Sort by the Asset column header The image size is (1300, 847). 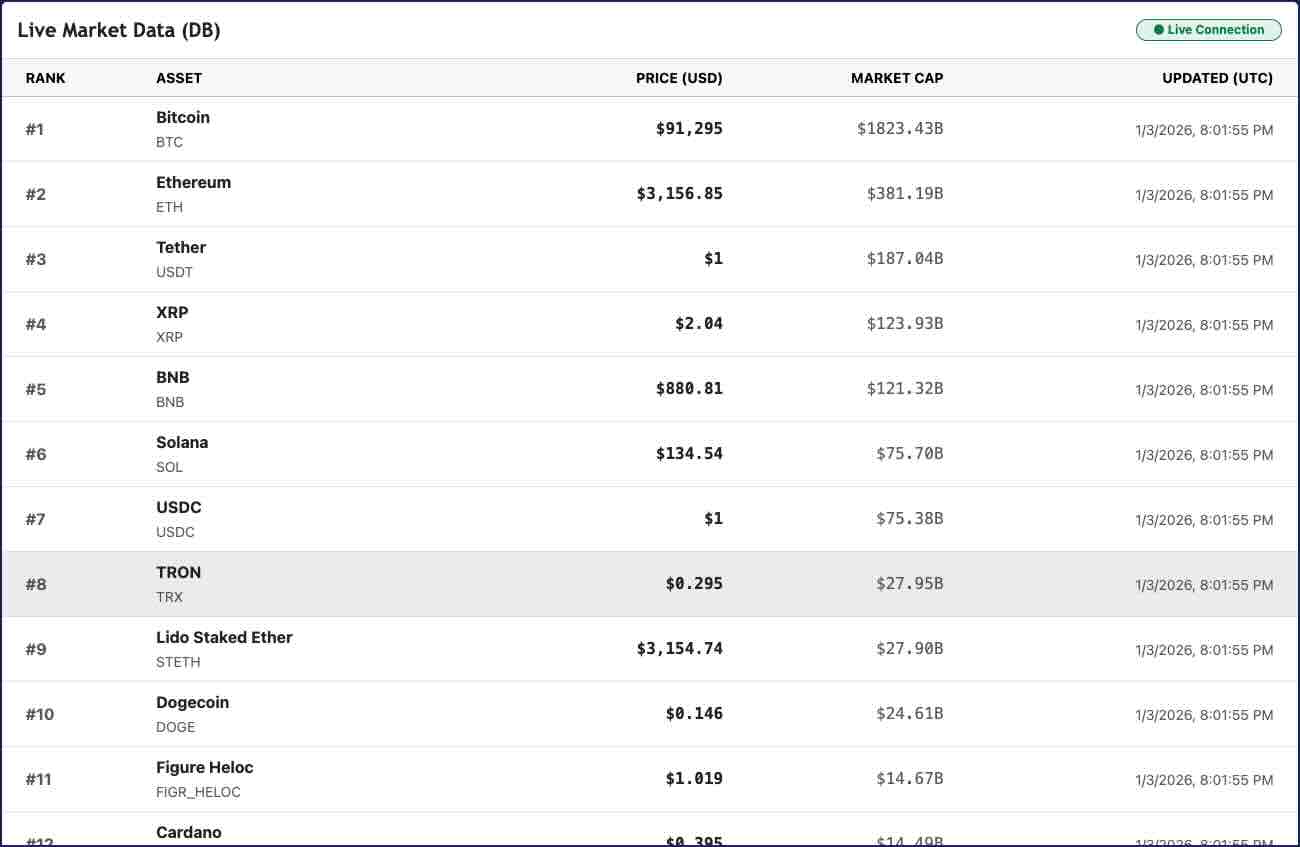point(179,78)
